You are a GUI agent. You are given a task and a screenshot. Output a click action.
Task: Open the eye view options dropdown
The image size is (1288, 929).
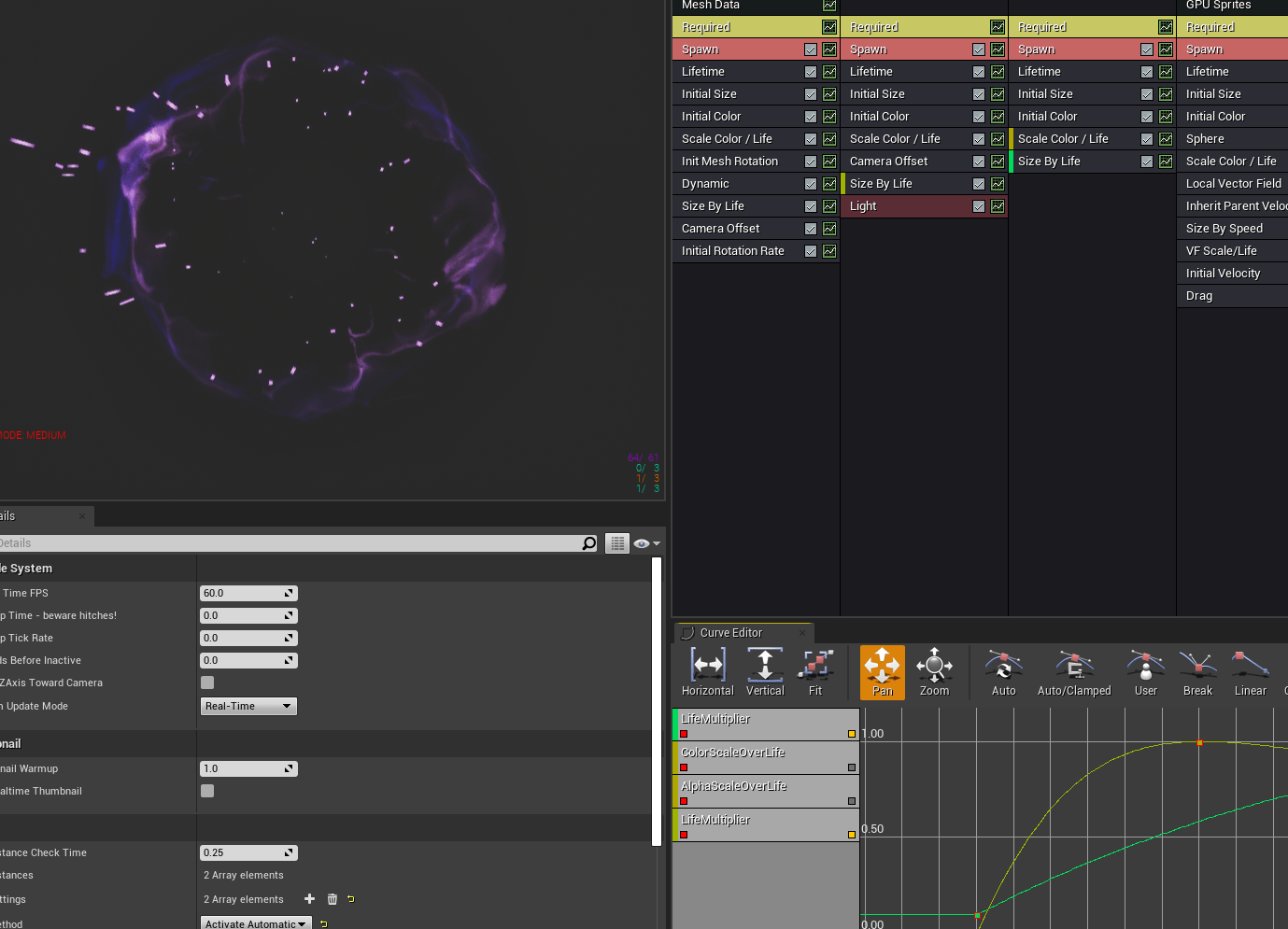pyautogui.click(x=646, y=543)
